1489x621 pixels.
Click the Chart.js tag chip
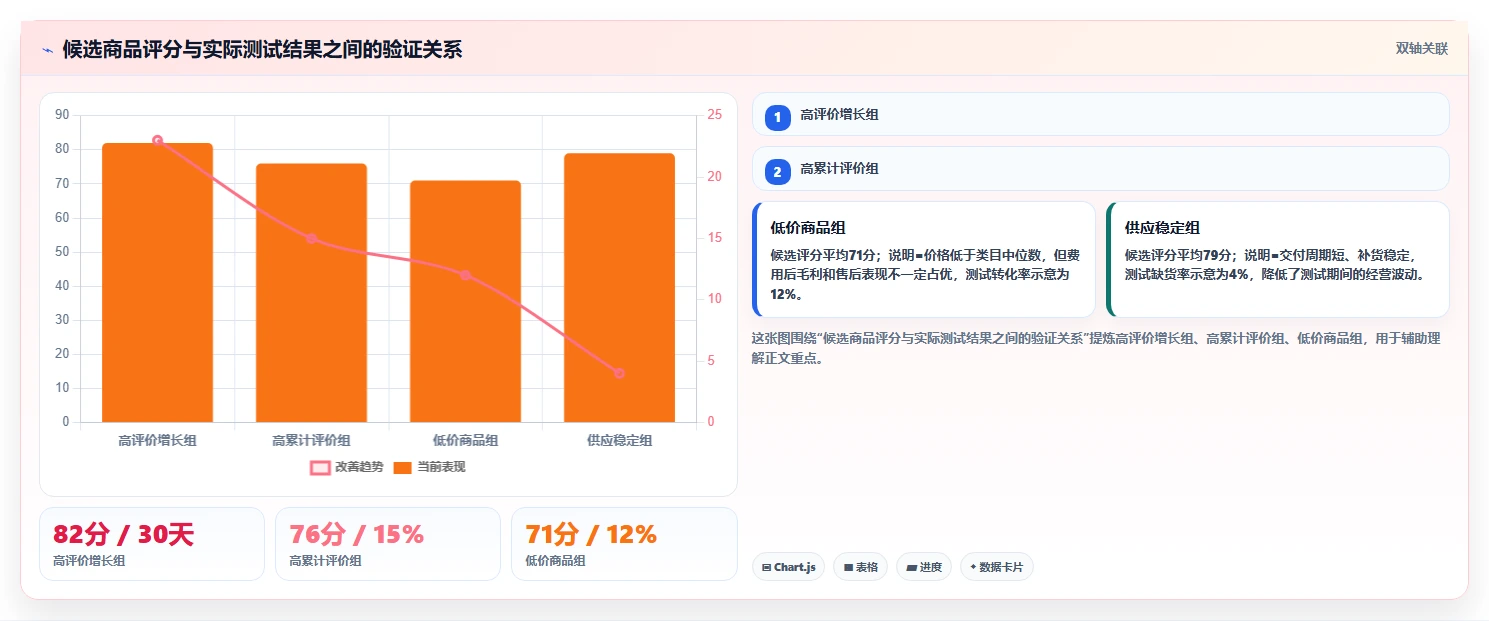(788, 567)
